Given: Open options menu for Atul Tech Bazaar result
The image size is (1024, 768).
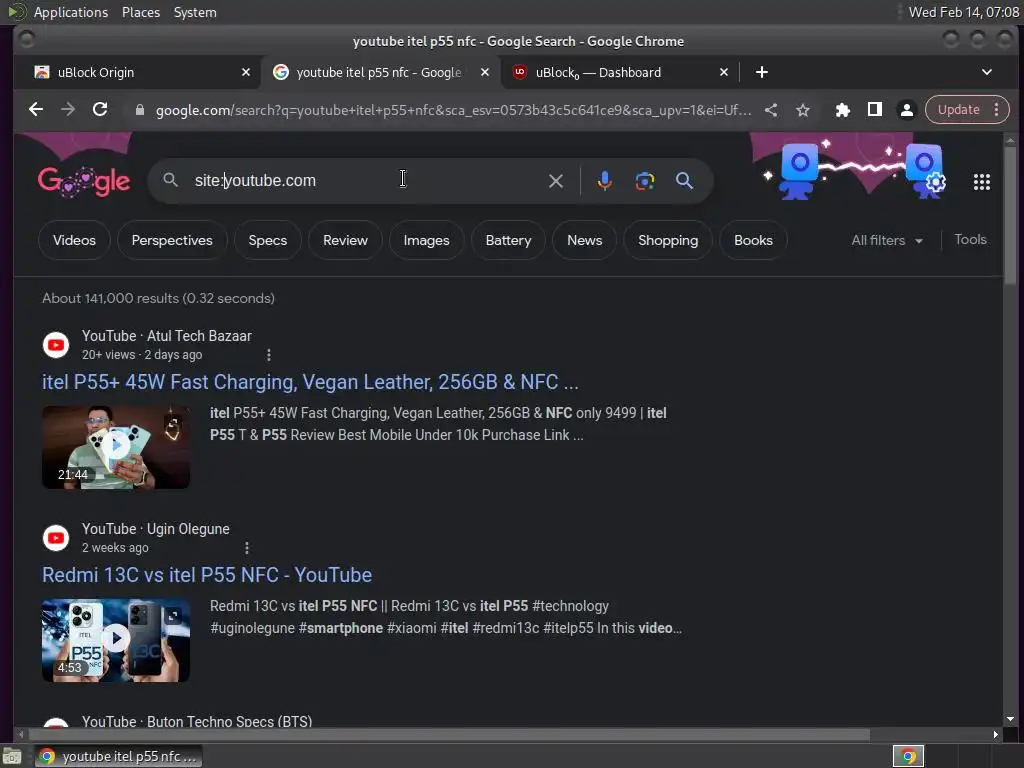Looking at the screenshot, I should coord(268,355).
